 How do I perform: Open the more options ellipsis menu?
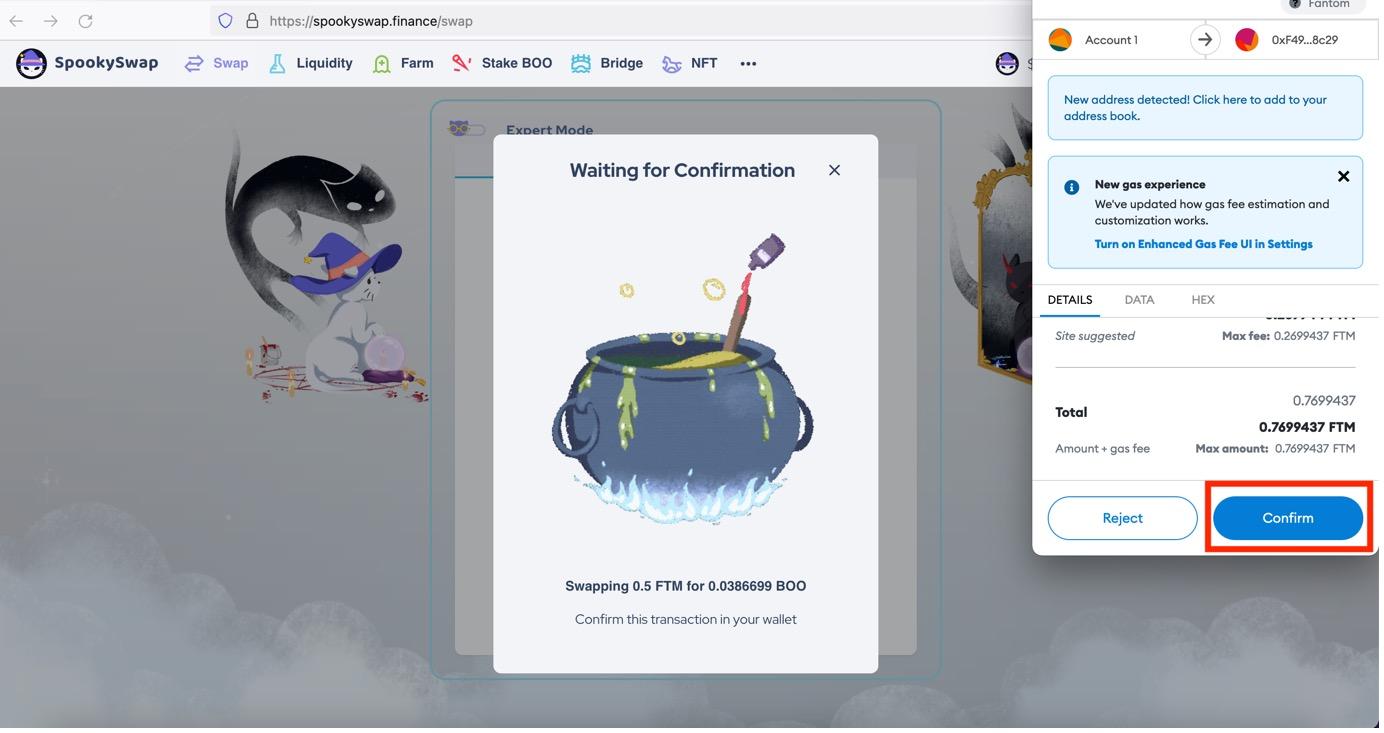(748, 63)
